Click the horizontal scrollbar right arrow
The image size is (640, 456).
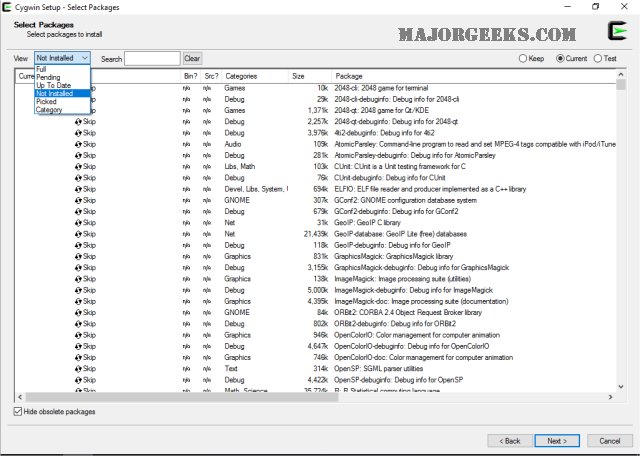click(x=611, y=397)
